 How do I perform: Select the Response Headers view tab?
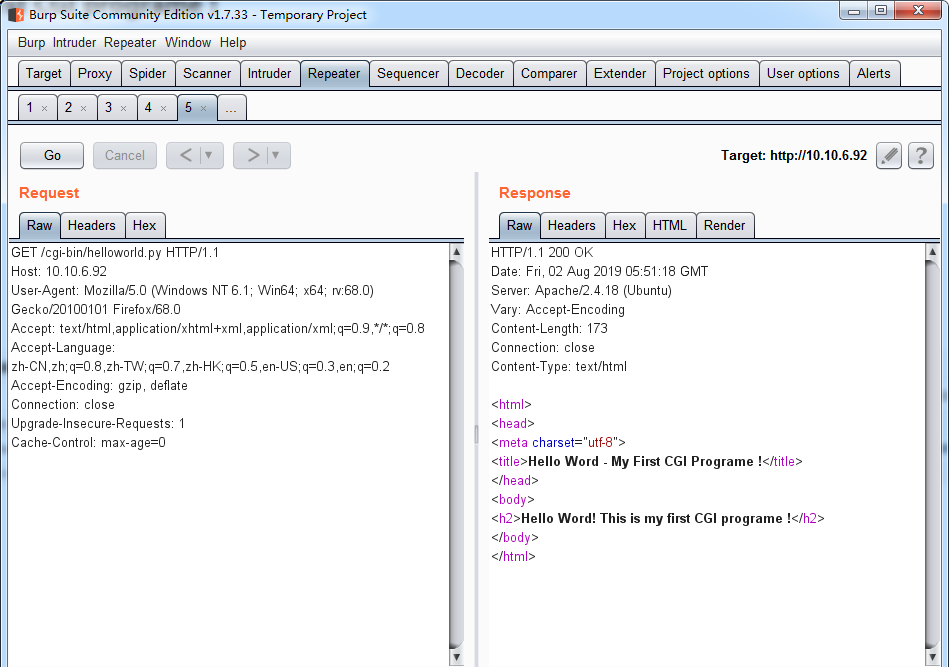(572, 226)
